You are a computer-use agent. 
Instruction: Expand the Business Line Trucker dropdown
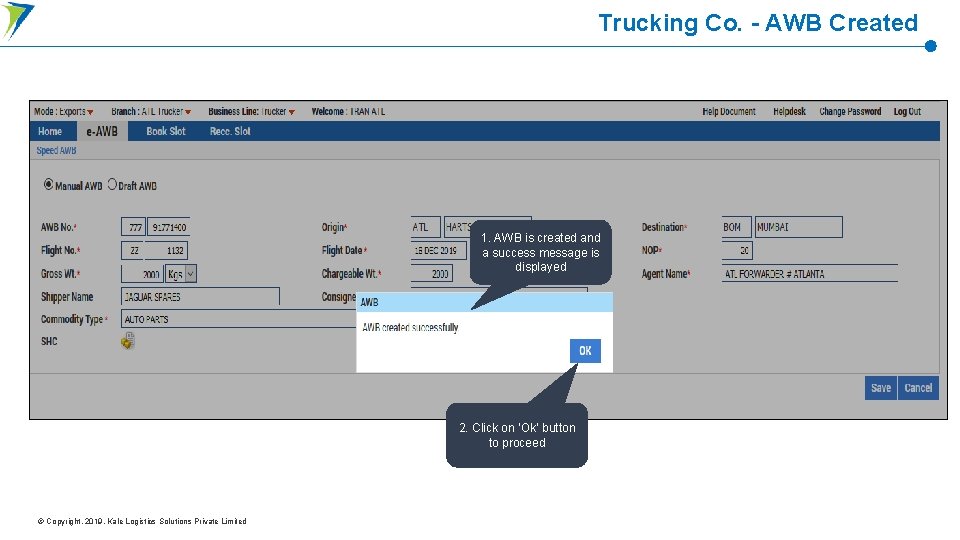[291, 112]
